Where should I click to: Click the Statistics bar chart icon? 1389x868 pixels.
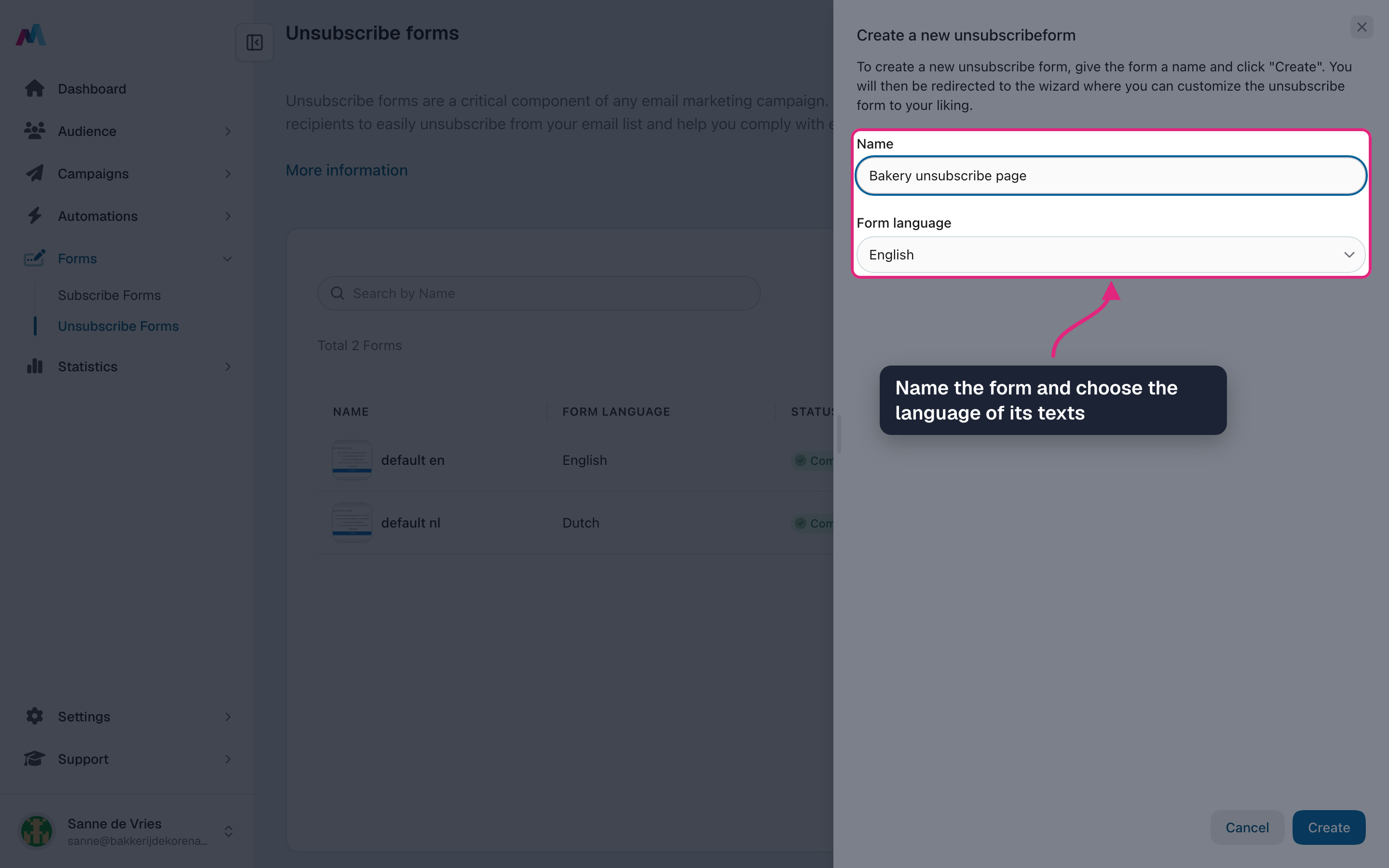click(34, 366)
